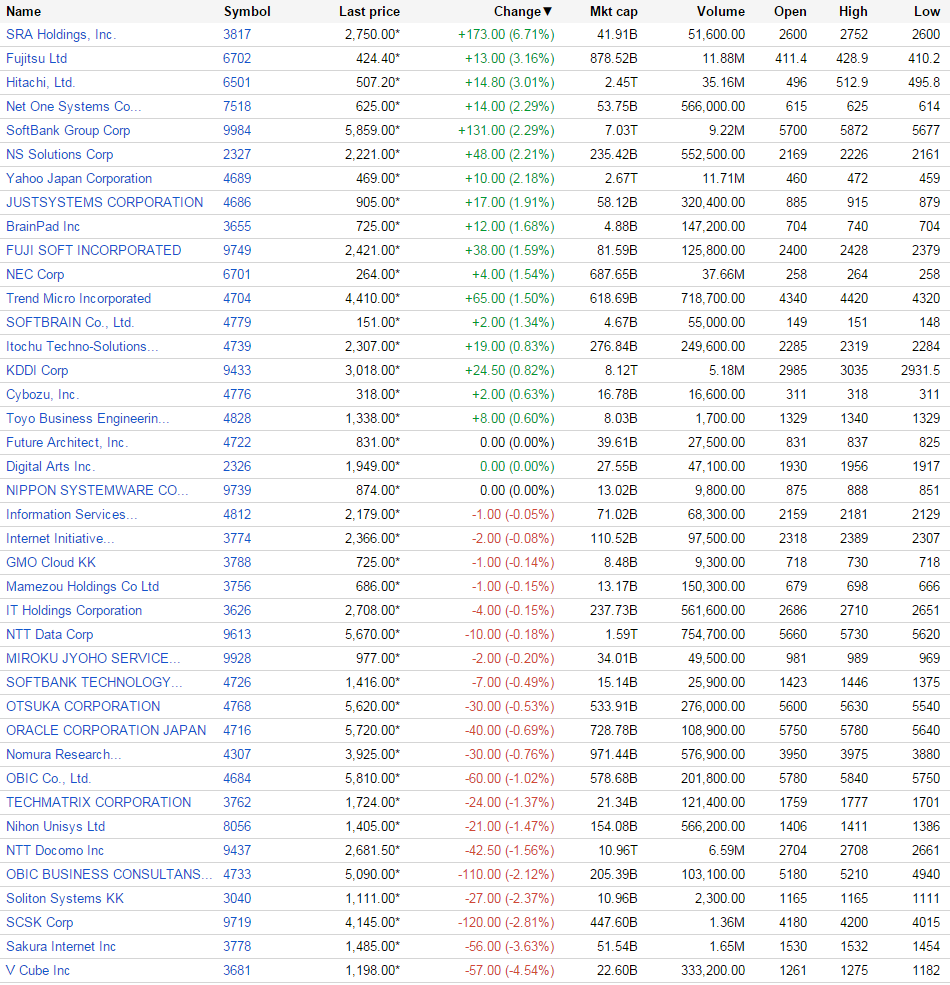This screenshot has width=950, height=985.
Task: Sort by the Last price column header
Action: coord(369,11)
